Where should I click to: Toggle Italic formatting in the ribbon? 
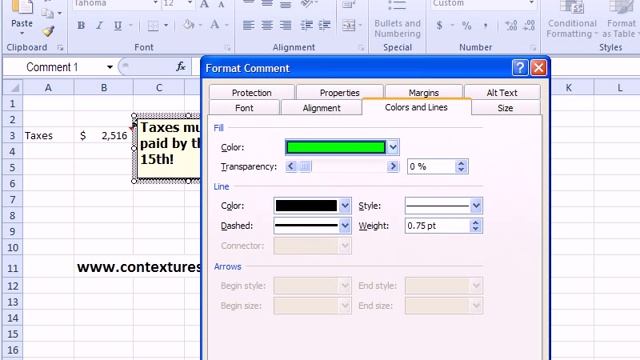[x=99, y=26]
